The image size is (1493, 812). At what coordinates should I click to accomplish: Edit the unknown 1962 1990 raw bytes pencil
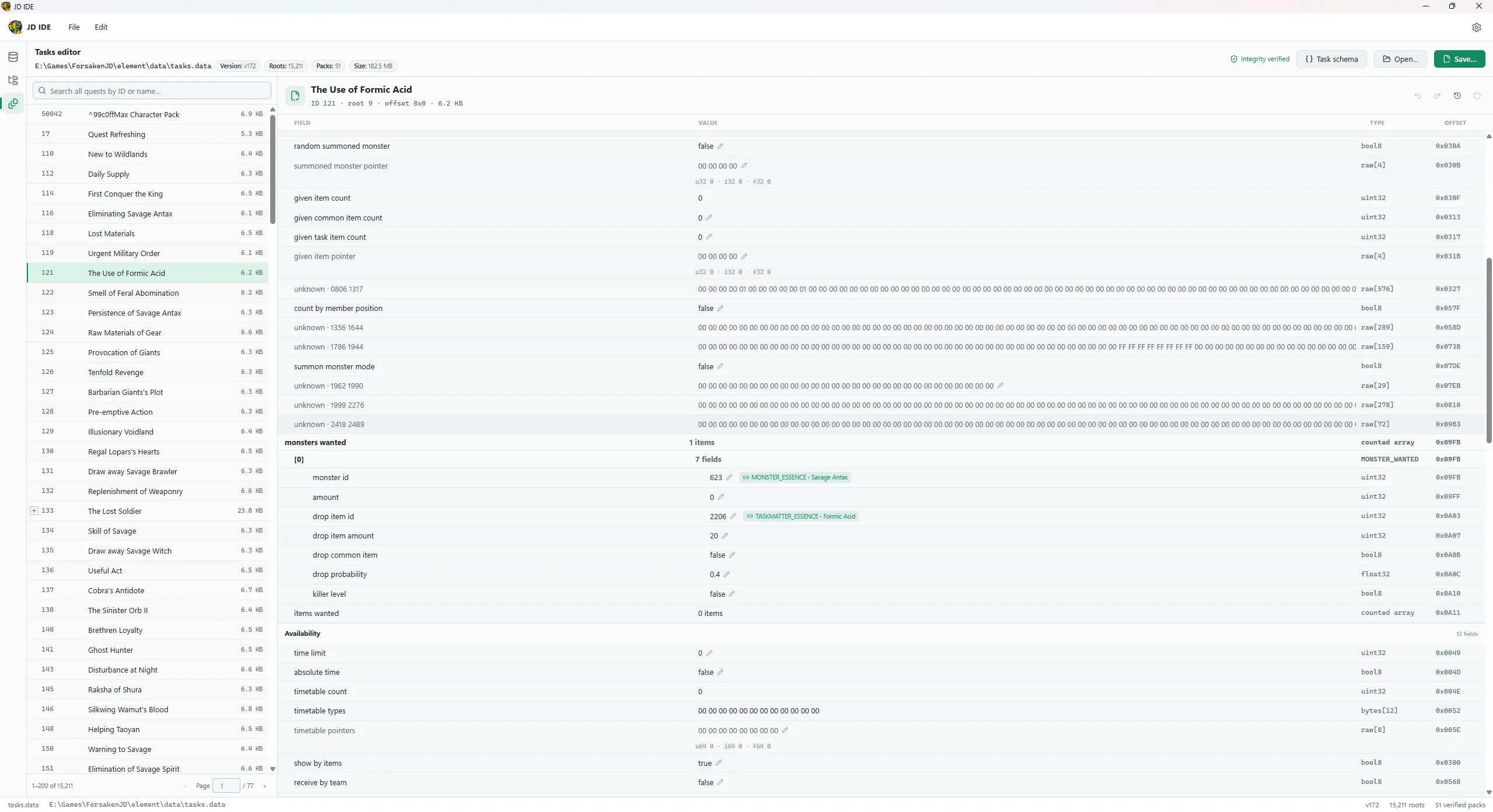(1000, 386)
